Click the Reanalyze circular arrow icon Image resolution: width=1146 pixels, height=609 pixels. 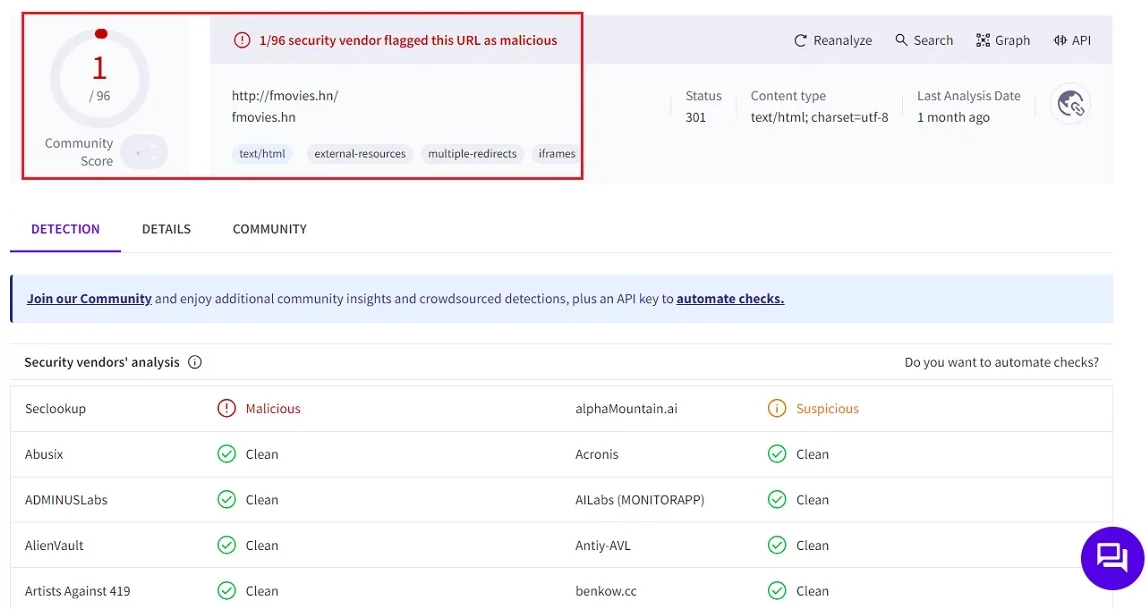pos(800,41)
